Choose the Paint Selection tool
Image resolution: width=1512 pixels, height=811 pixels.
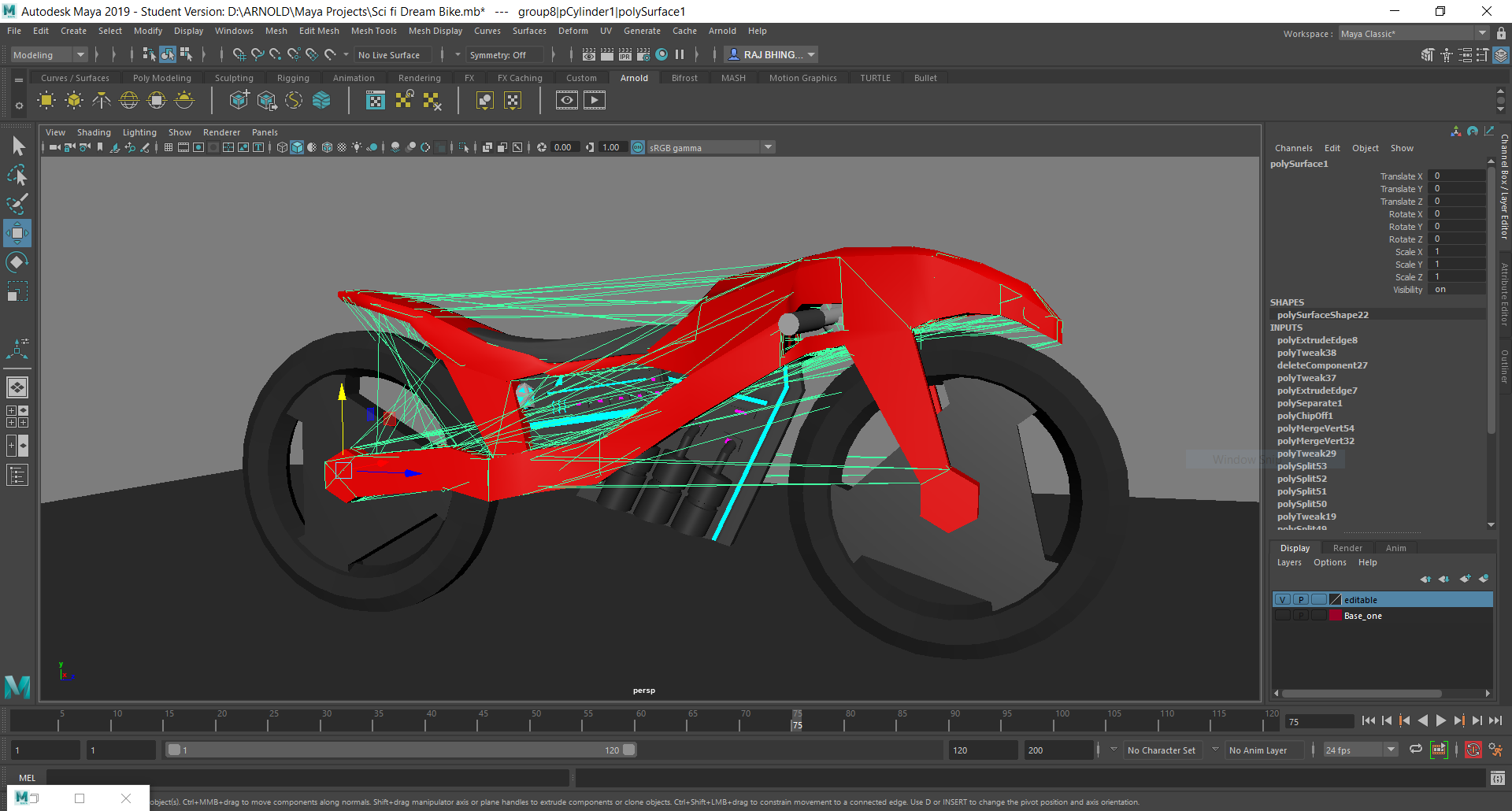point(17,204)
